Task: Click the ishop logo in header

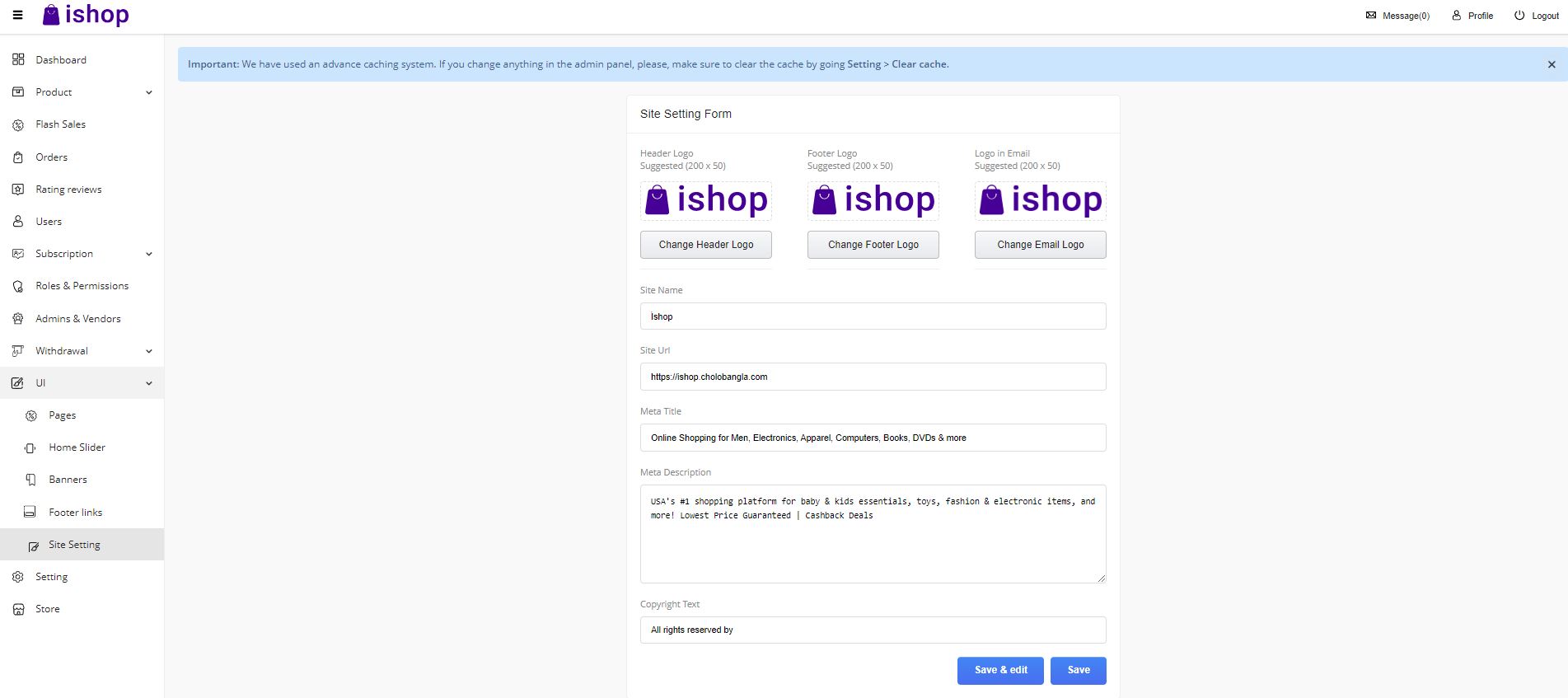Action: [86, 15]
